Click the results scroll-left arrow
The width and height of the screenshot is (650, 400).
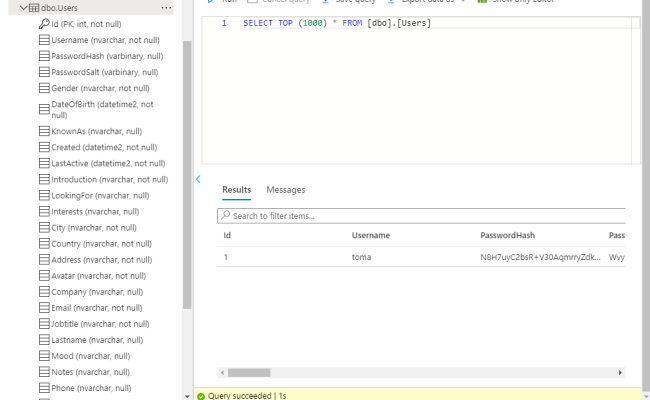tap(223, 373)
